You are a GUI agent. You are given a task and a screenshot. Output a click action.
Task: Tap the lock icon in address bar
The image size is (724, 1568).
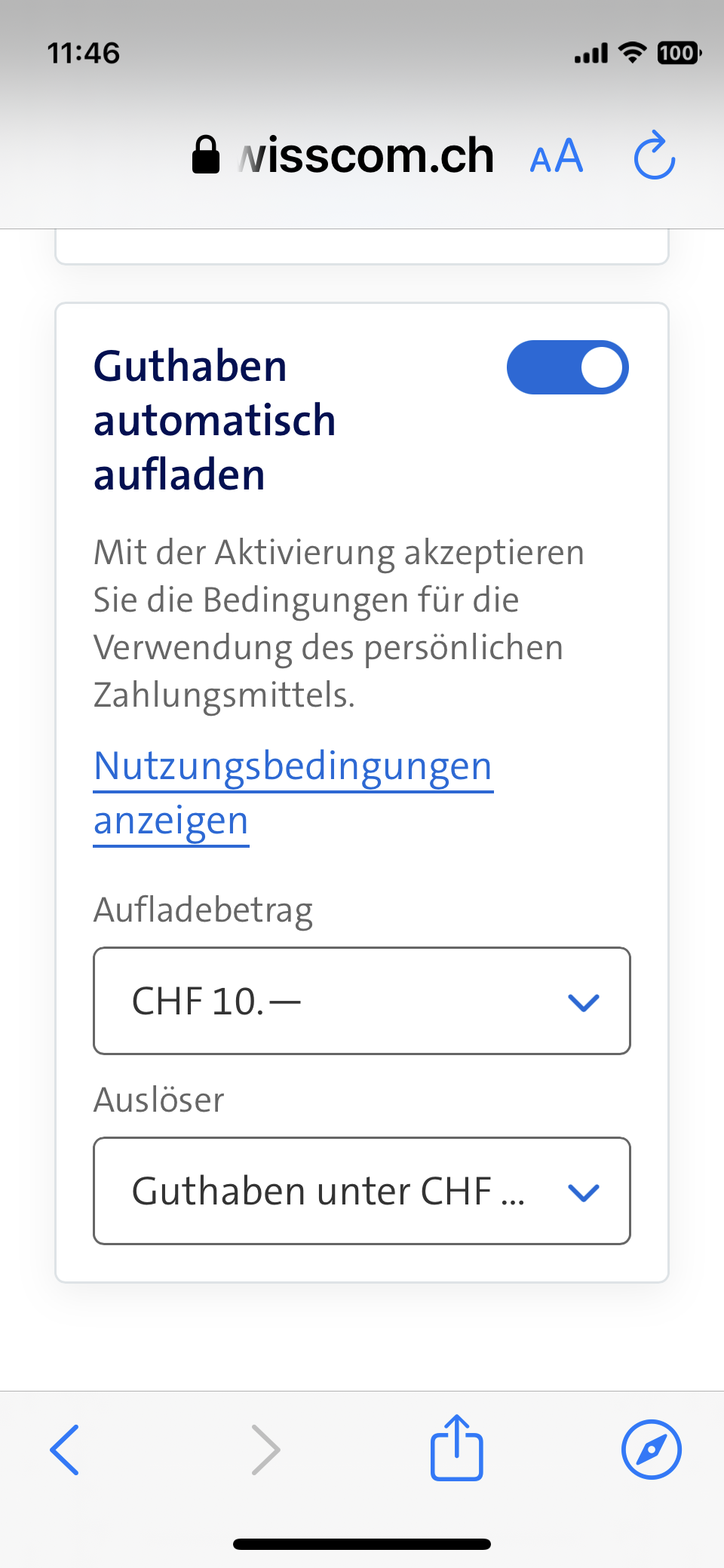(205, 155)
